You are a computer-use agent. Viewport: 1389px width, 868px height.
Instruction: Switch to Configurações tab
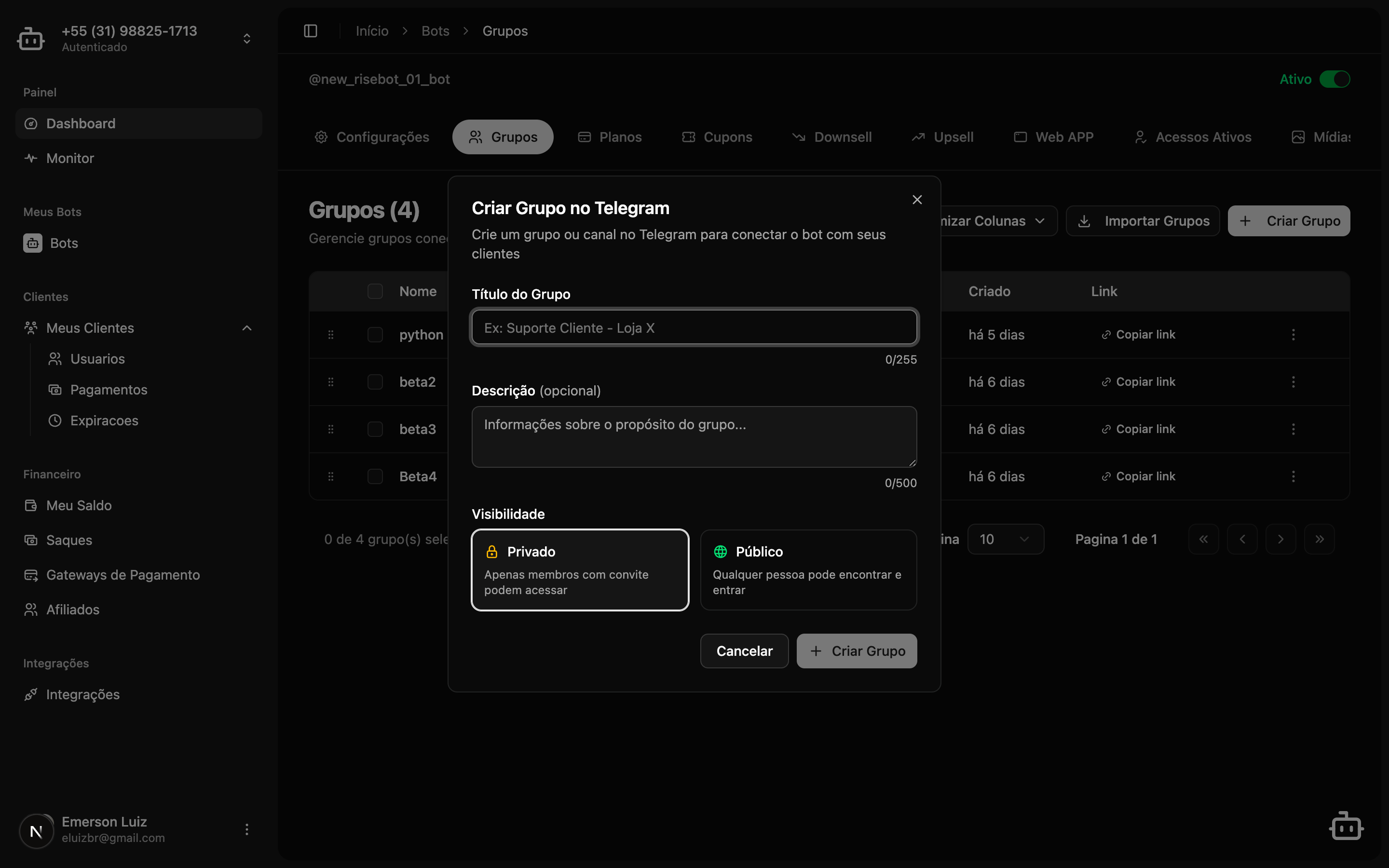point(372,137)
